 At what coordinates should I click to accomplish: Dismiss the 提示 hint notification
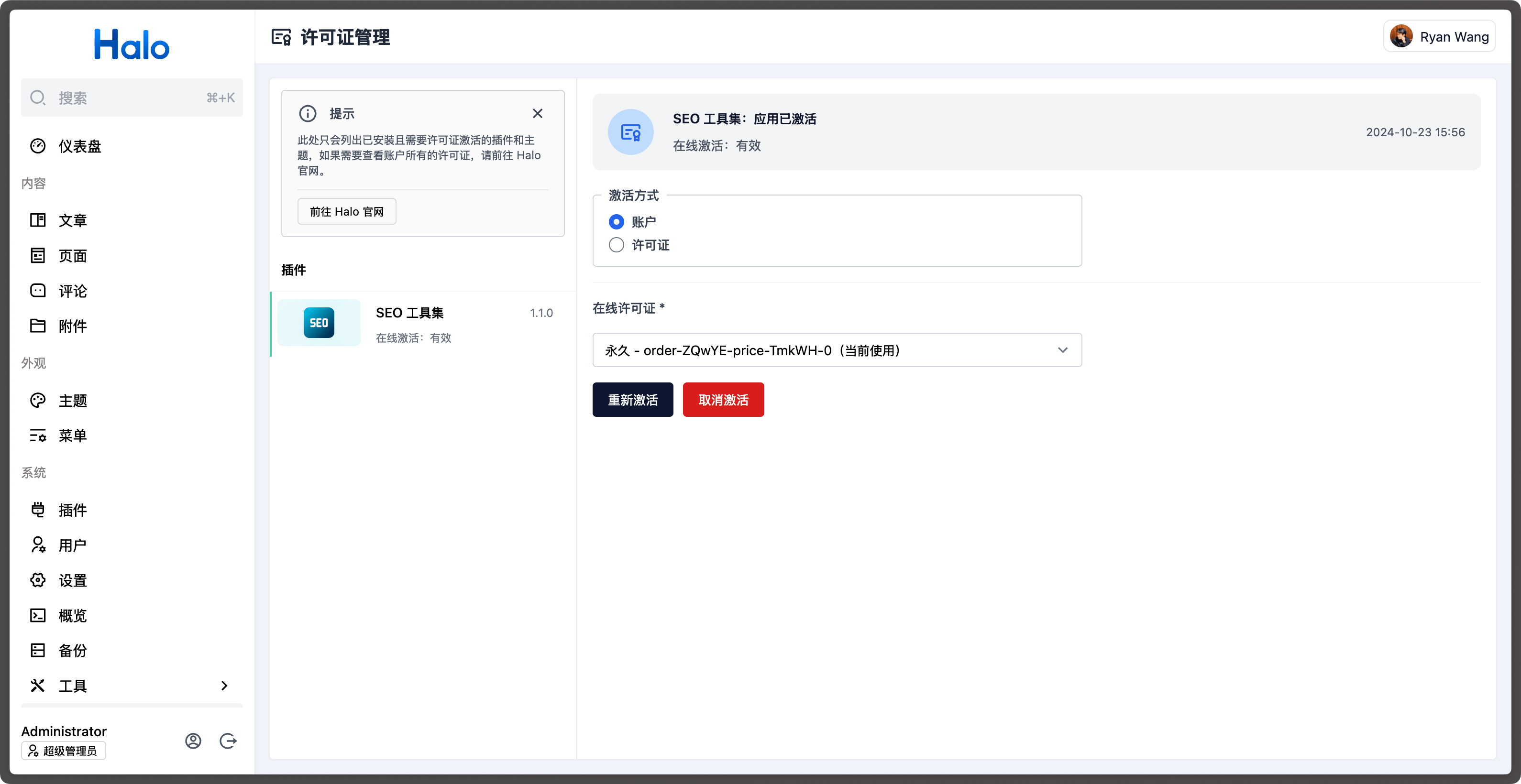tap(537, 113)
